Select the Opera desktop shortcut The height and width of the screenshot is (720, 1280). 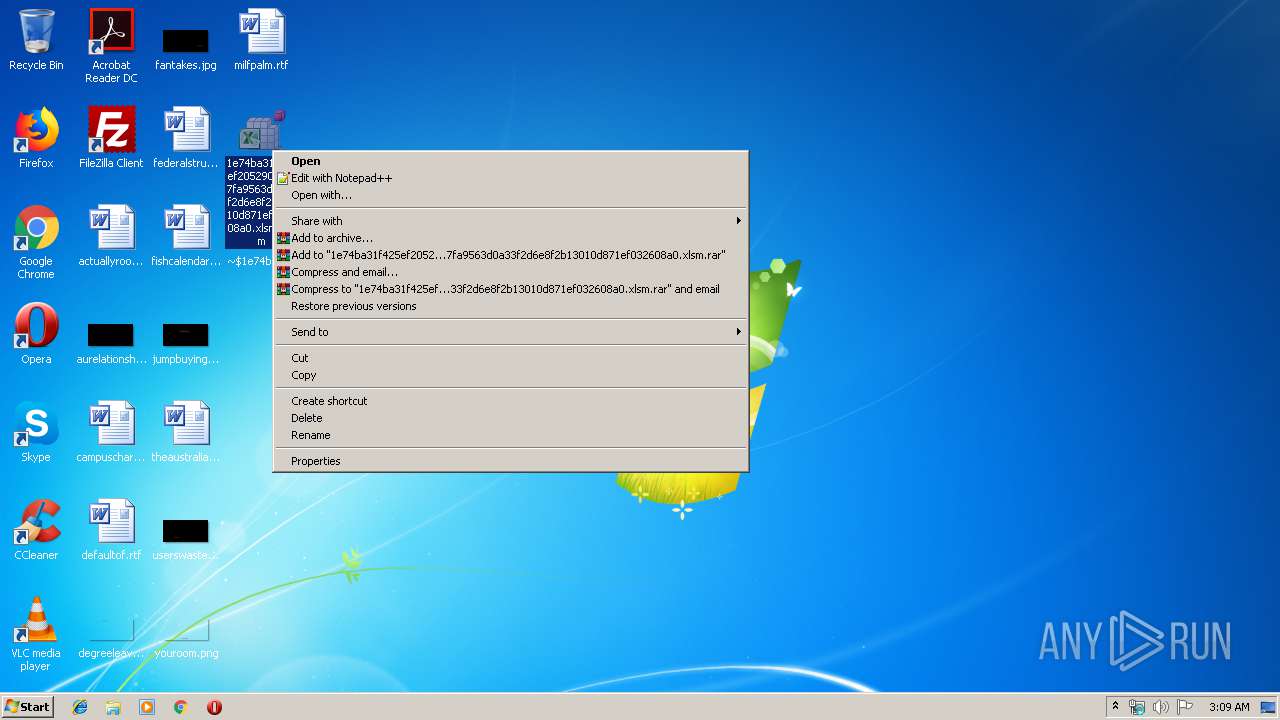pos(36,335)
